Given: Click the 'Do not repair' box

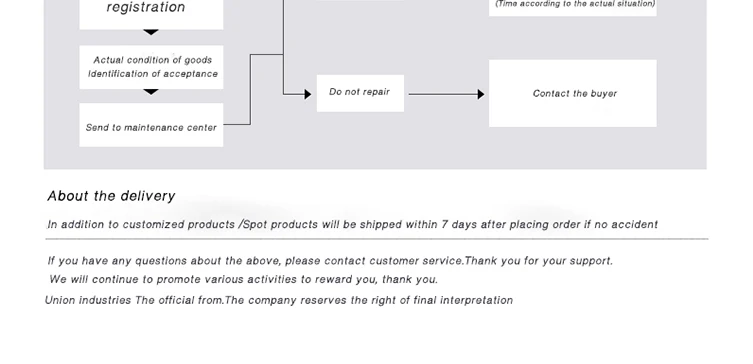Looking at the screenshot, I should (x=360, y=93).
